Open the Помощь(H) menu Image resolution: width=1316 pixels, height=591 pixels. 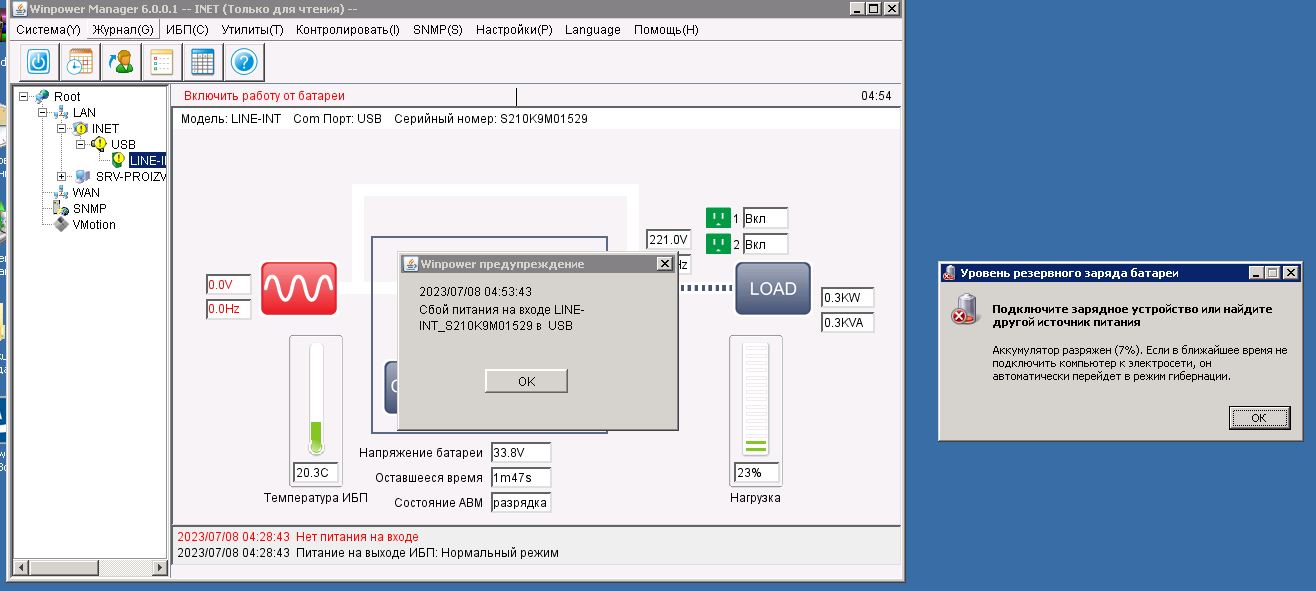pos(666,30)
